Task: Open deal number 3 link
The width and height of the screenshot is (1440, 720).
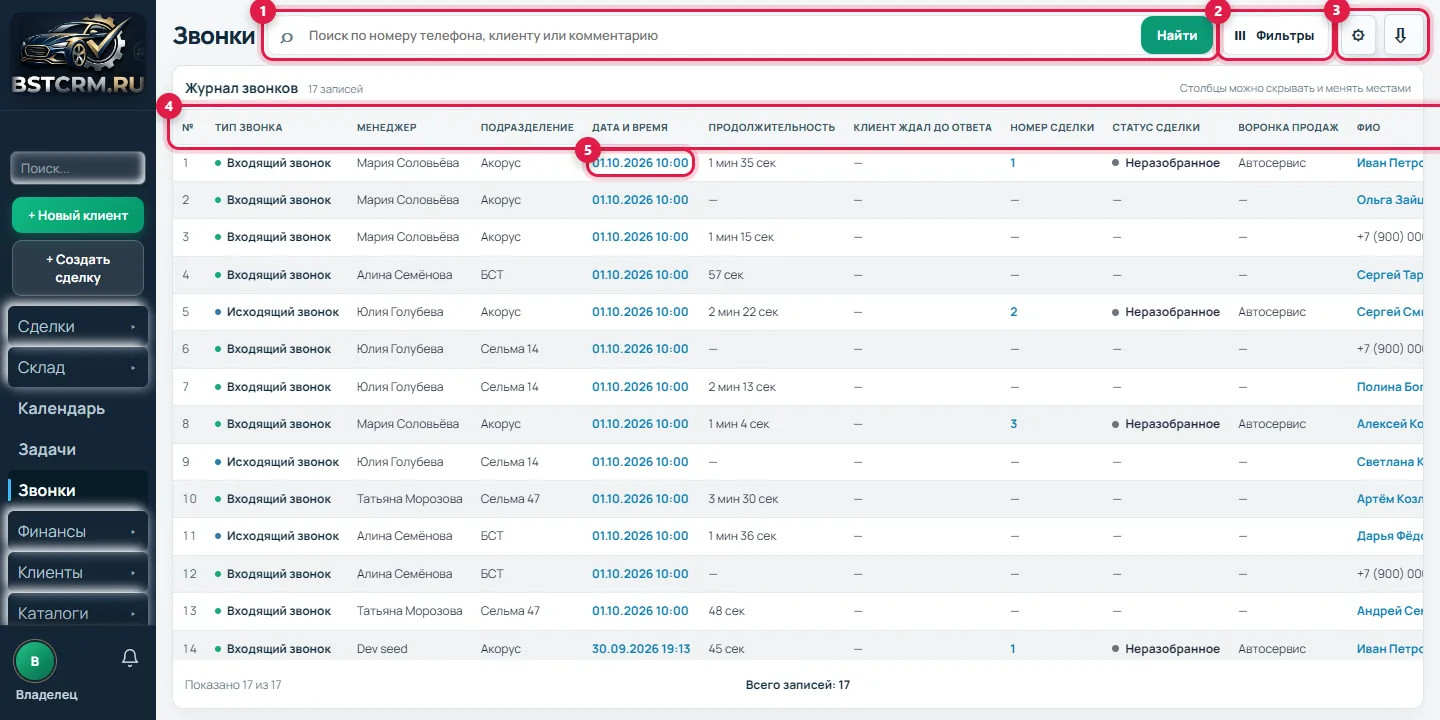Action: coord(1014,424)
